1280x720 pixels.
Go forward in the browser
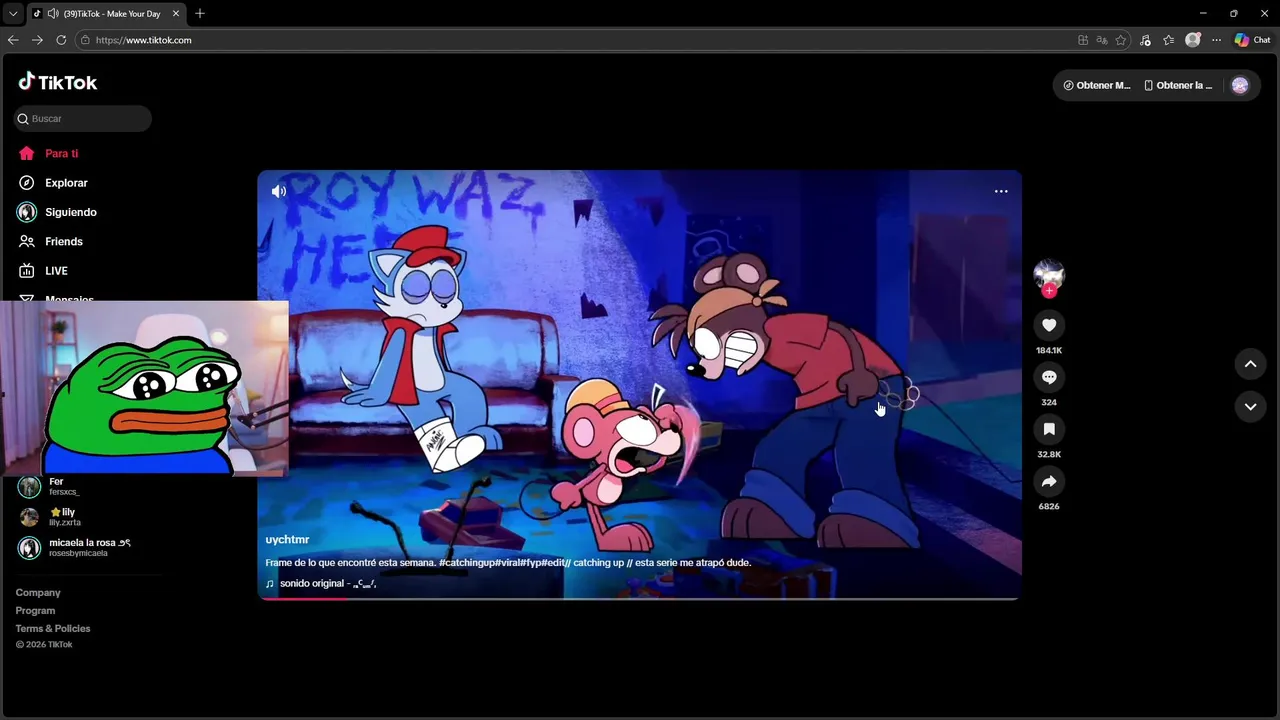pyautogui.click(x=37, y=40)
